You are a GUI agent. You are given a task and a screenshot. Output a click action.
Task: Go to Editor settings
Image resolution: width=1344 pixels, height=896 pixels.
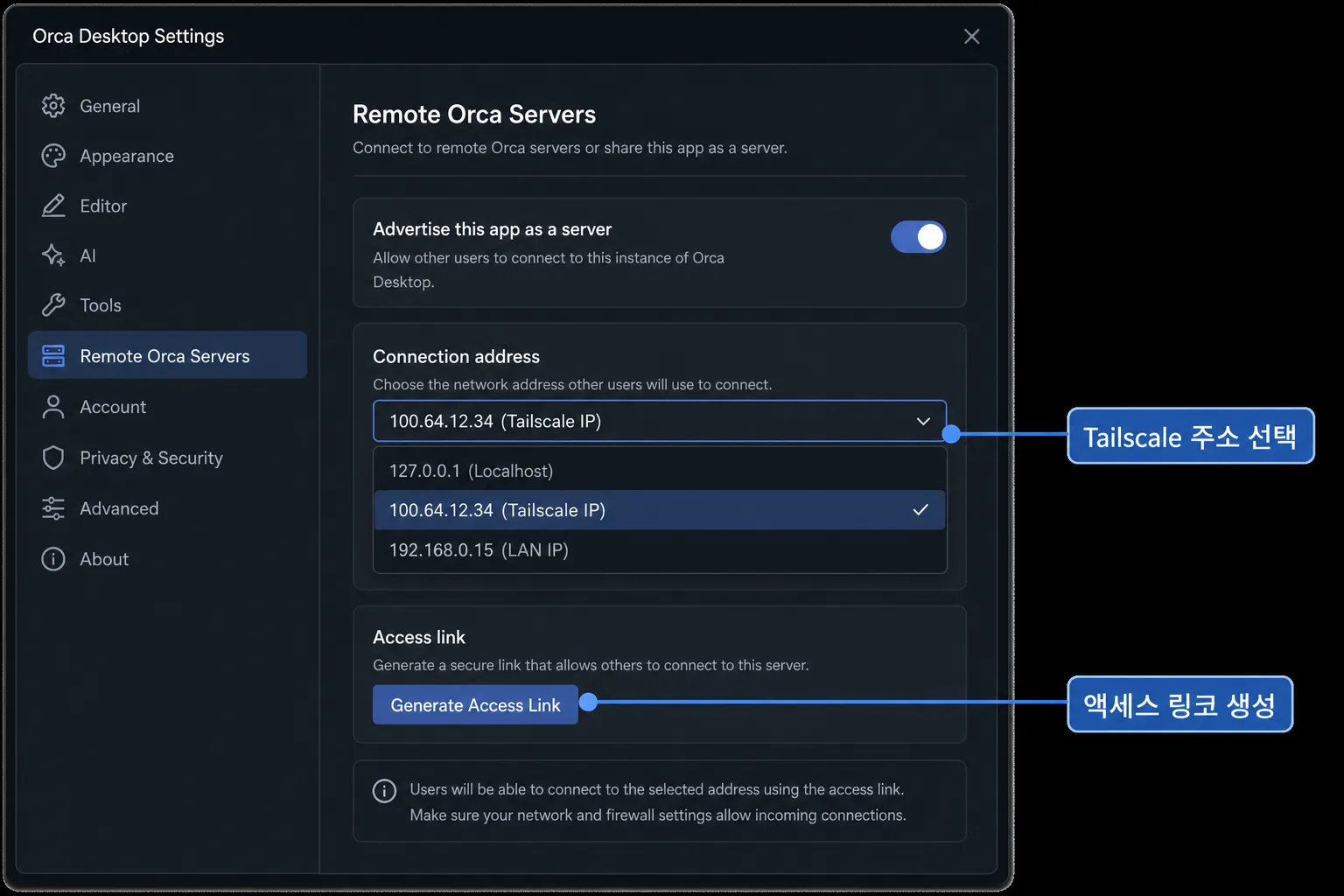tap(167, 206)
